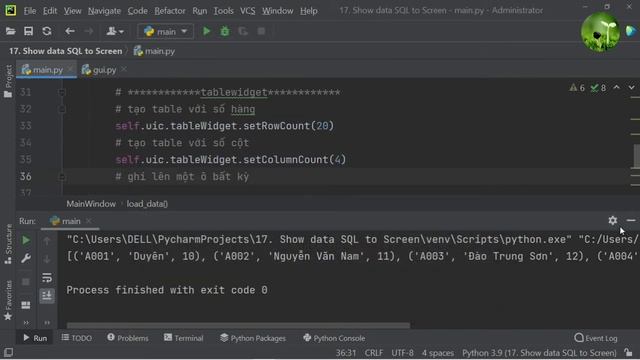640x360 pixels.
Task: Open the Edit menu
Action: point(50,11)
